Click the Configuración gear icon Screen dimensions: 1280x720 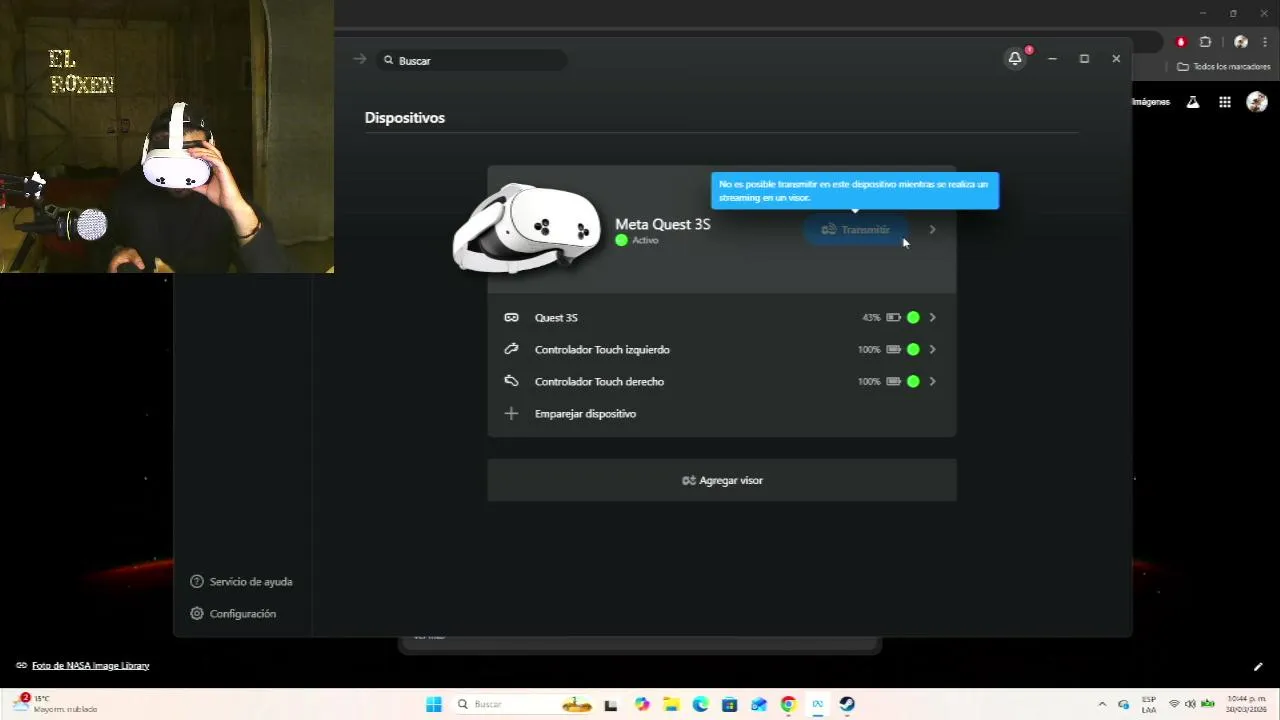pos(196,613)
